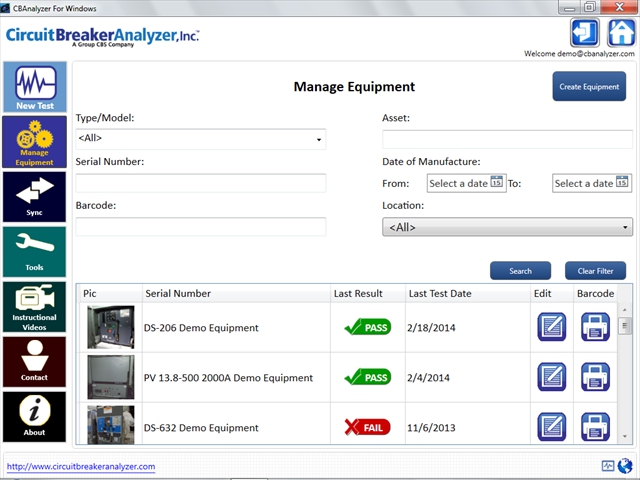This screenshot has height=480, width=640.
Task: Click the CBAnalyzer title bar app icon
Action: (x=5, y=8)
